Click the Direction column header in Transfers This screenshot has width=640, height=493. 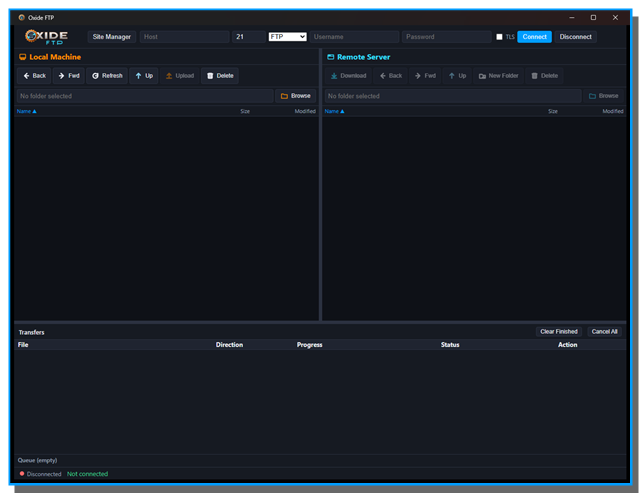click(x=229, y=345)
